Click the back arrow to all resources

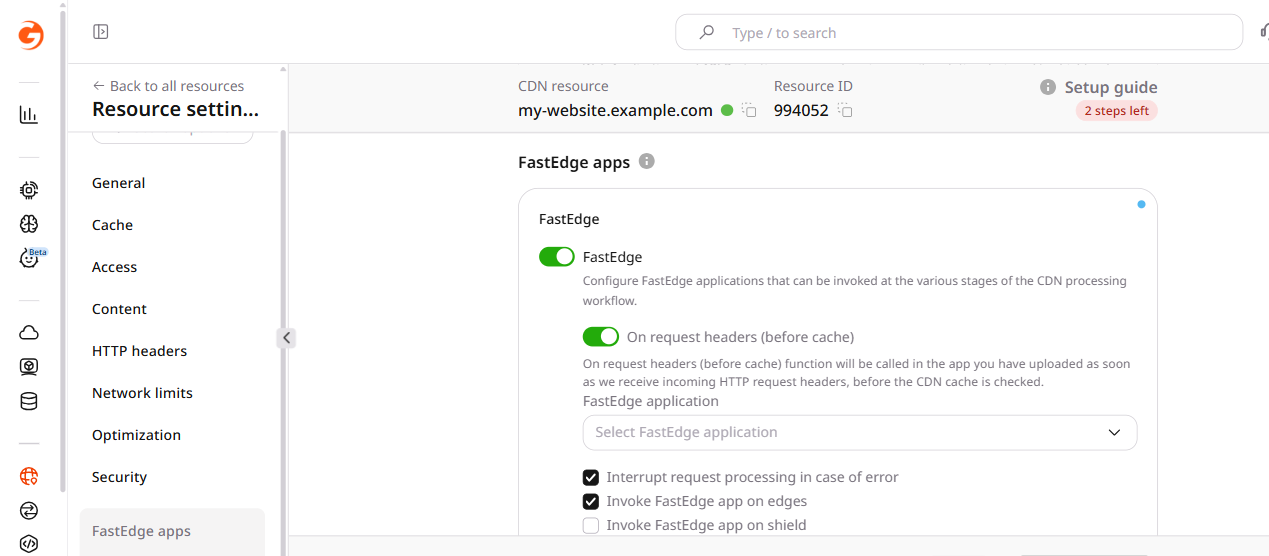point(98,86)
